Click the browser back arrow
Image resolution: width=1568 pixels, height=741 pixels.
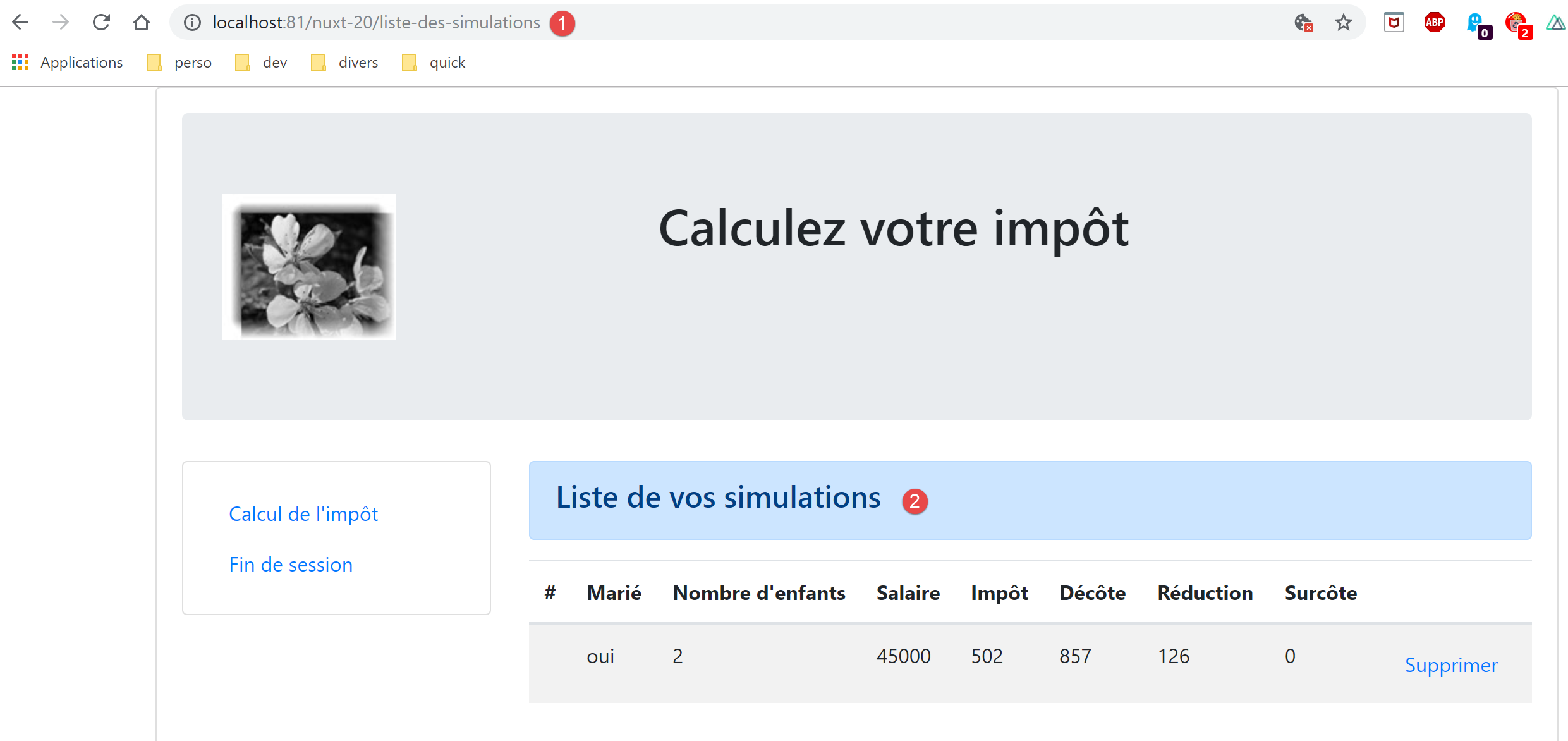[x=20, y=23]
